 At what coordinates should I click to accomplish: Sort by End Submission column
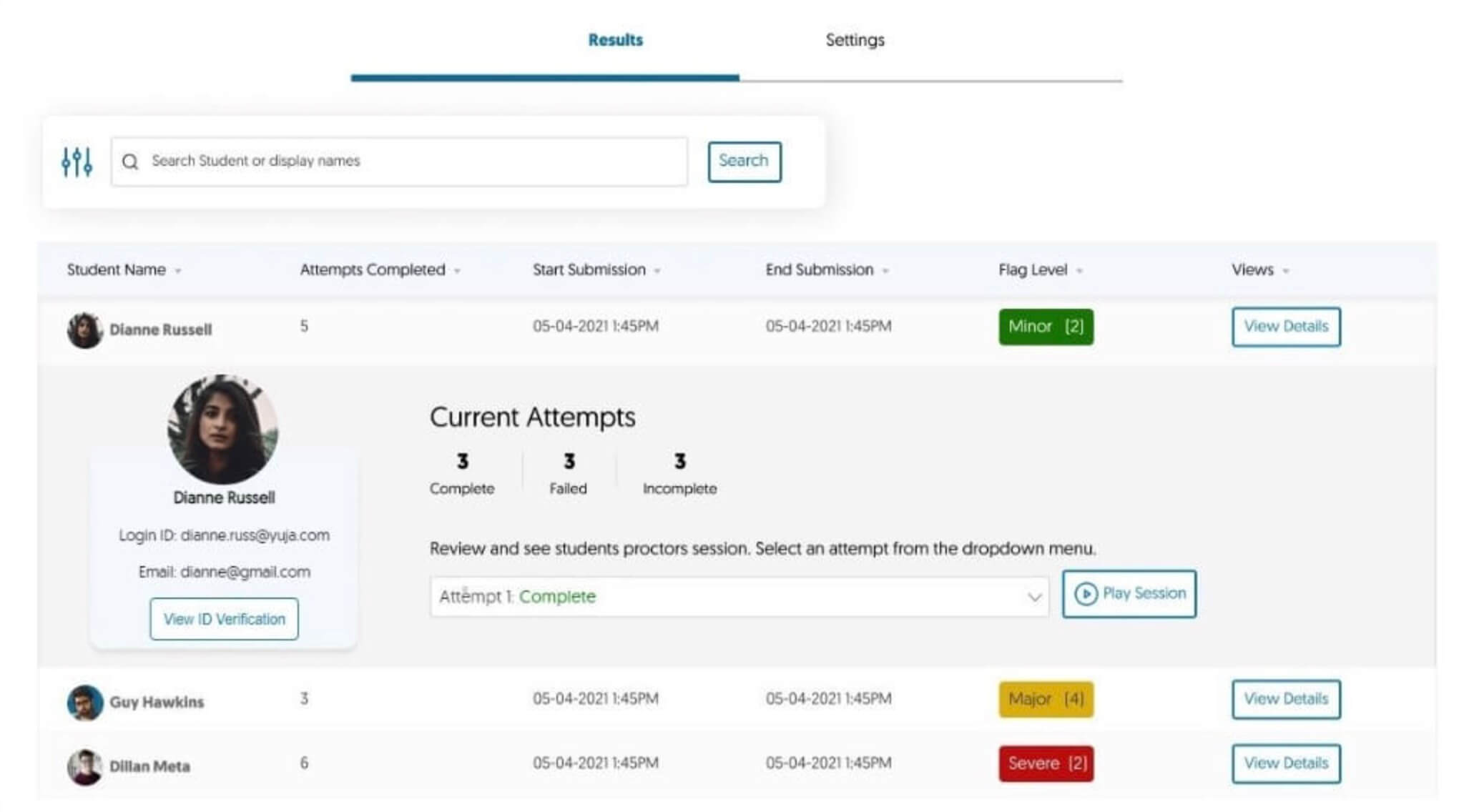click(x=827, y=269)
